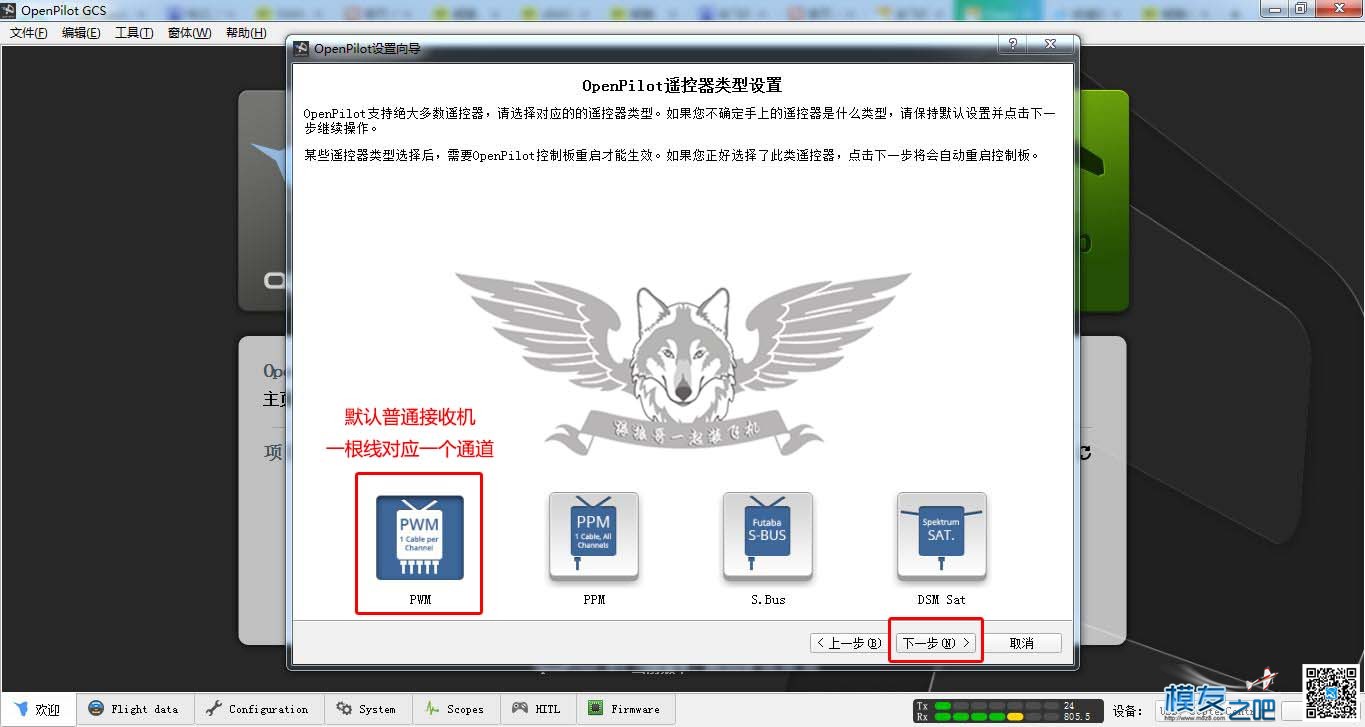The height and width of the screenshot is (727, 1365).
Task: Open the 工具(T) menu
Action: coord(134,33)
